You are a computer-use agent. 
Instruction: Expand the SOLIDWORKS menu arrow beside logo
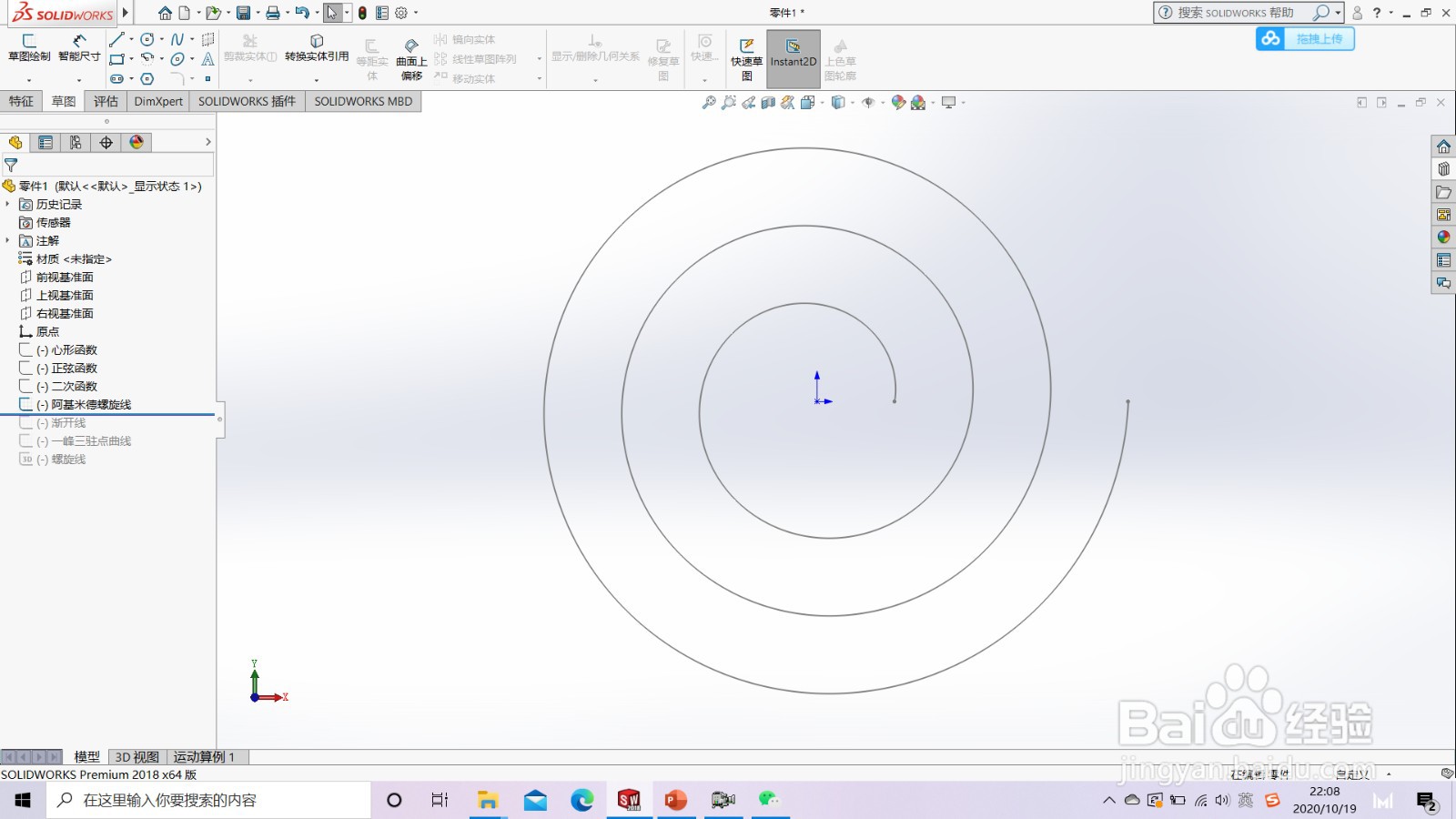click(x=126, y=13)
